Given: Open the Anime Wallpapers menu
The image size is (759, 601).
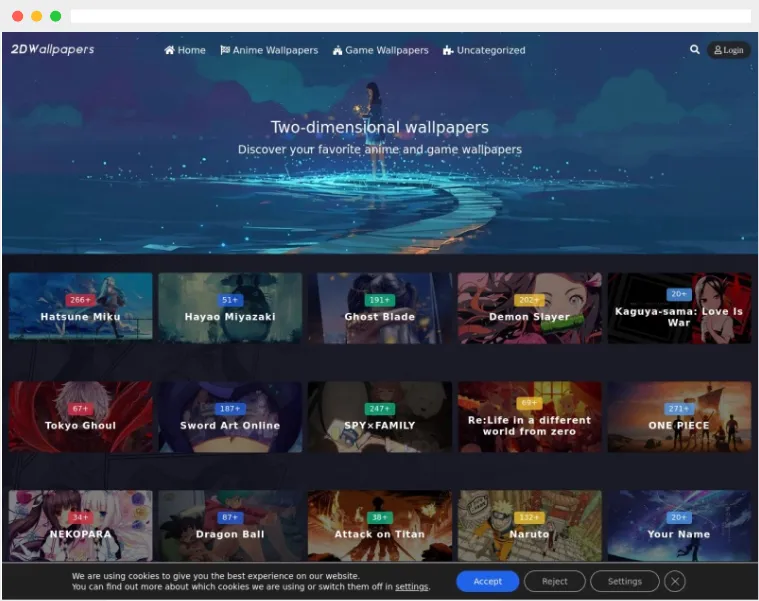Looking at the screenshot, I should click(x=269, y=50).
